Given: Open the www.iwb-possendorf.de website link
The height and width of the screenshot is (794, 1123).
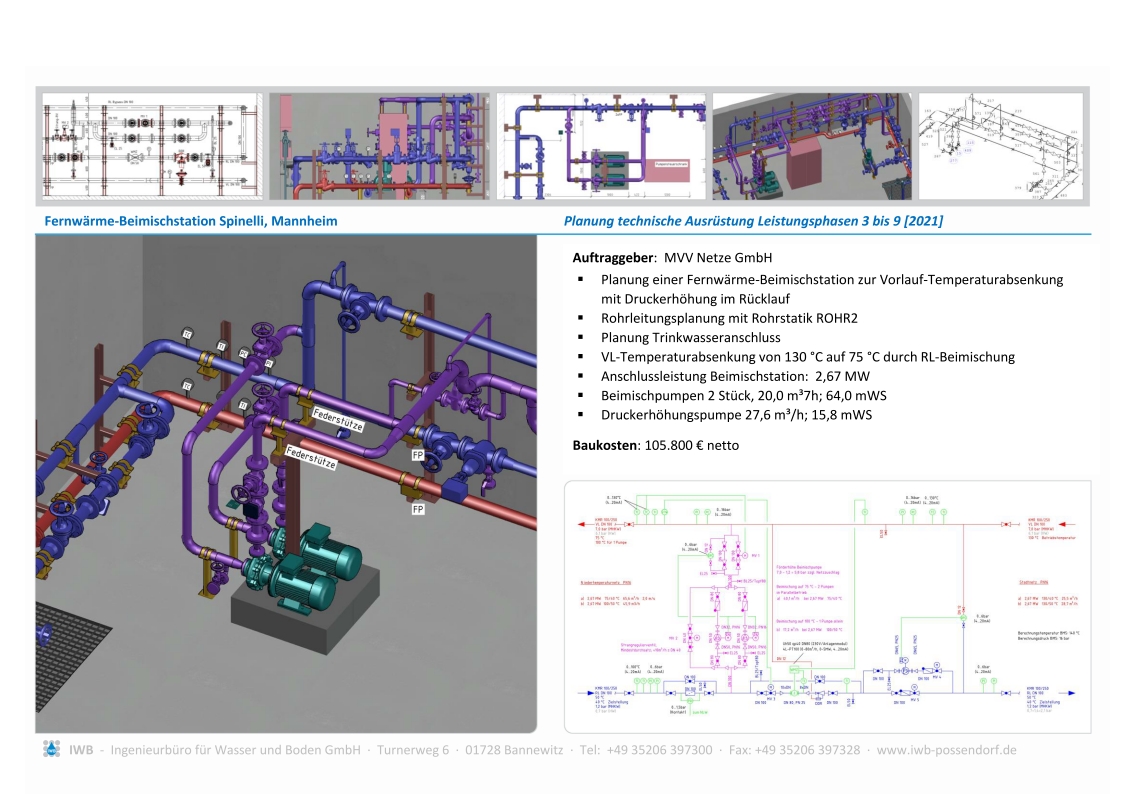Looking at the screenshot, I should pyautogui.click(x=946, y=750).
